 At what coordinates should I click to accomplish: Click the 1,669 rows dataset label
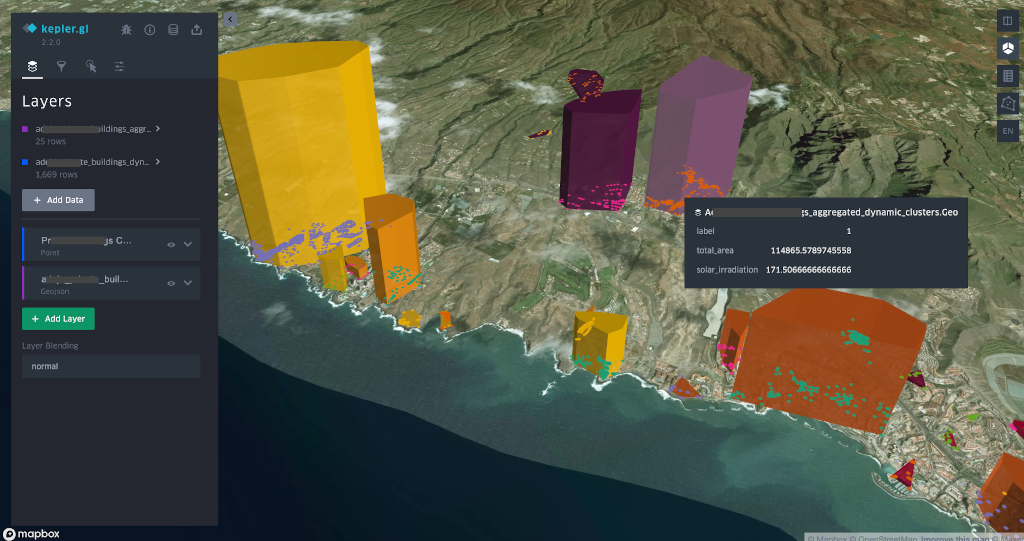coord(56,174)
